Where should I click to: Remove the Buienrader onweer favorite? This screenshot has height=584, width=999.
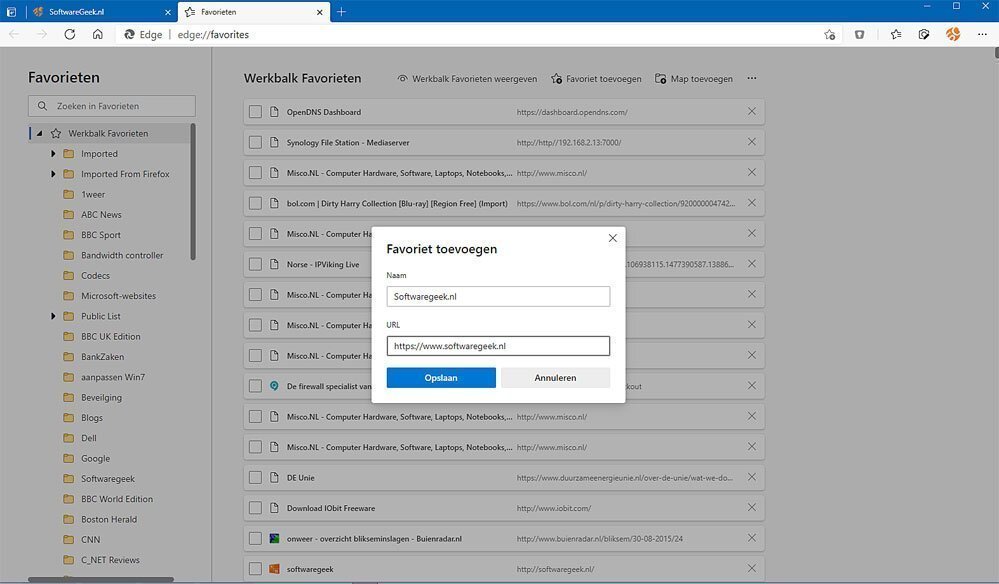point(752,538)
